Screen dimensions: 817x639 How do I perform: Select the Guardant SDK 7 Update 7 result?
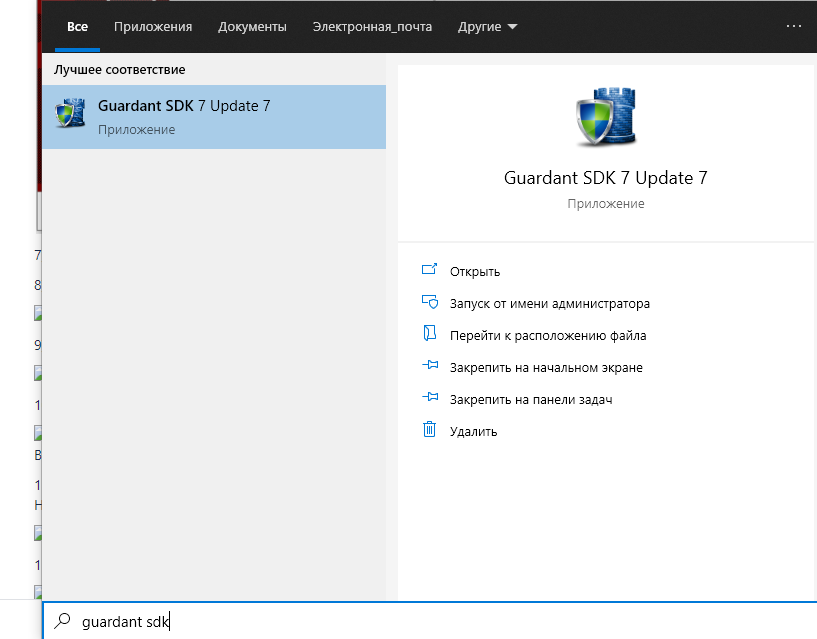pos(214,116)
